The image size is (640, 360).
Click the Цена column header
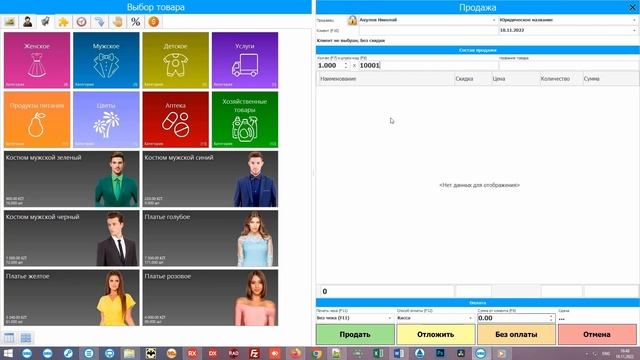(515, 79)
